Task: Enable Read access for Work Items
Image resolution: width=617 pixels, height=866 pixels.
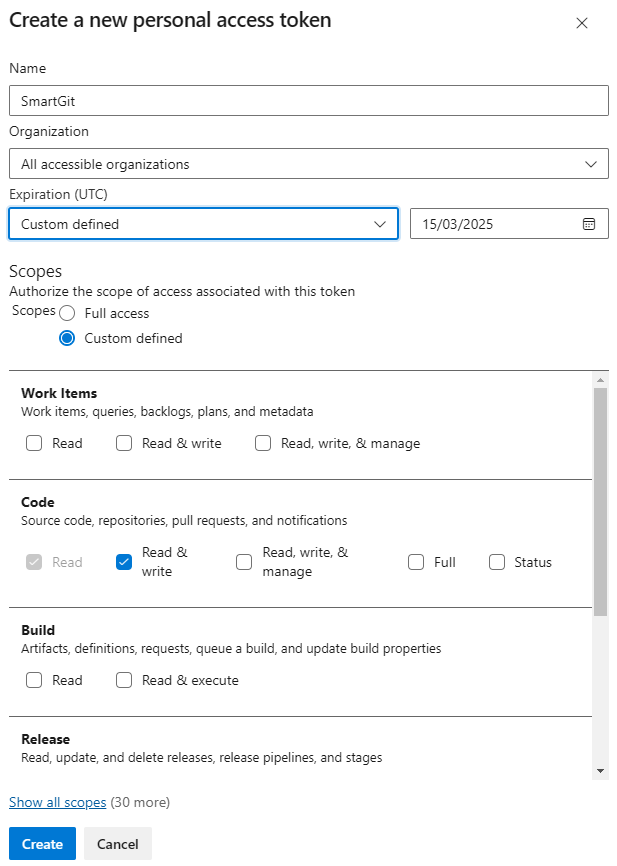Action: [32, 442]
